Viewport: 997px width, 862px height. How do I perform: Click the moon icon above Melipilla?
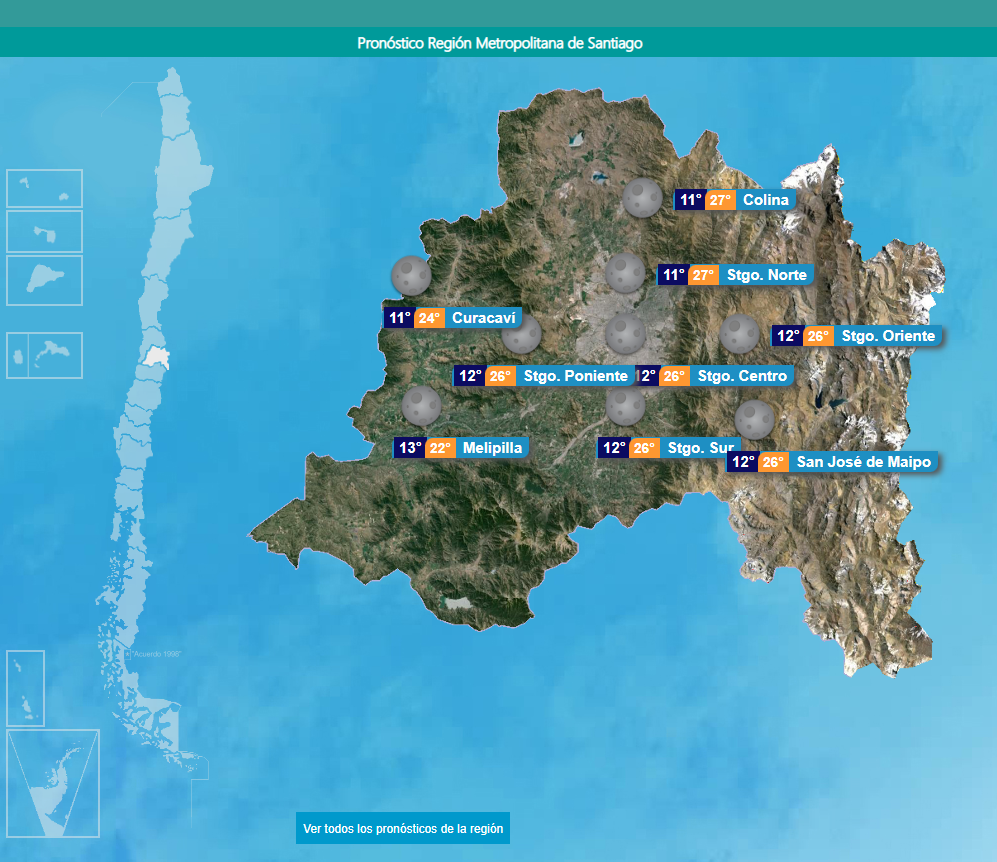click(x=421, y=405)
